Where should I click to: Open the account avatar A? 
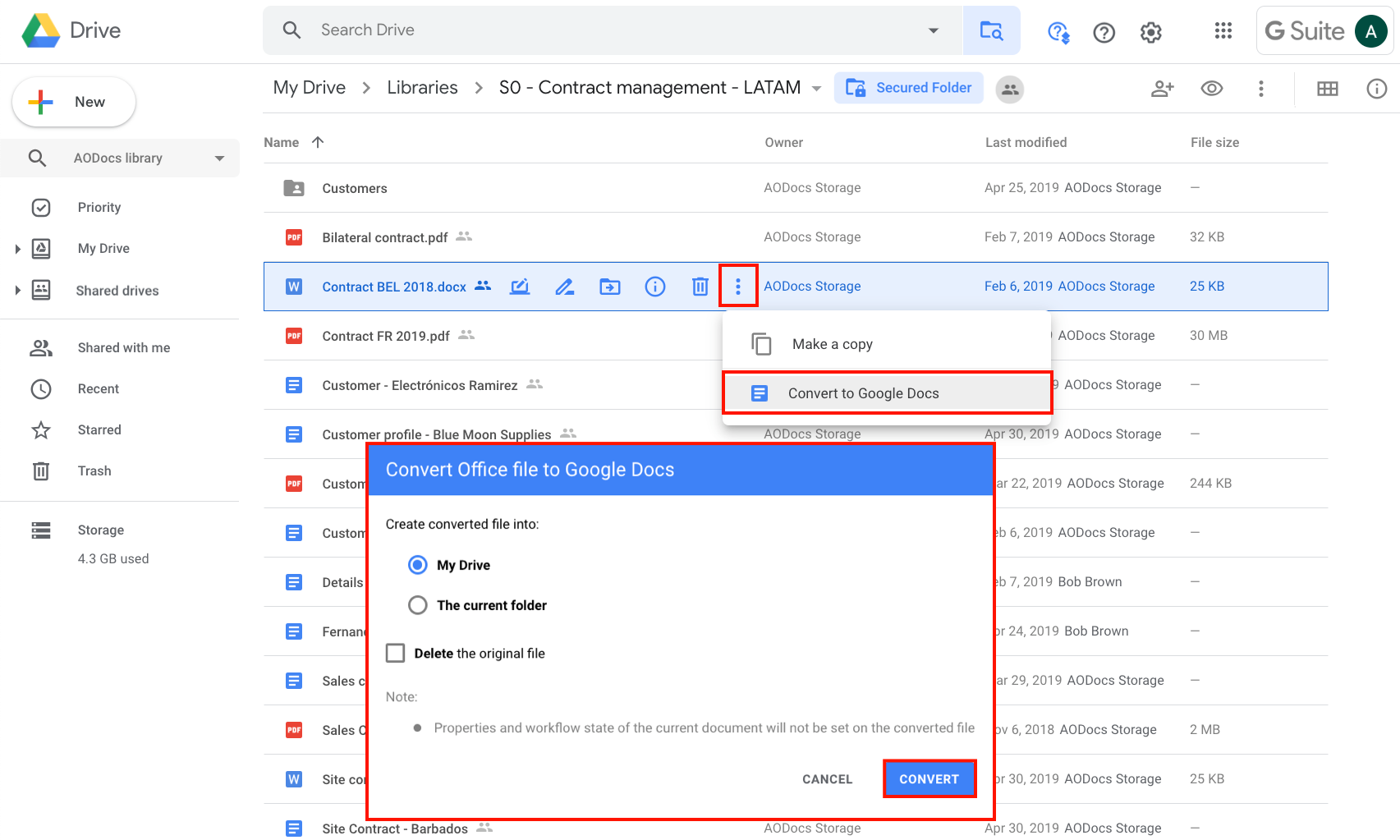(x=1370, y=31)
